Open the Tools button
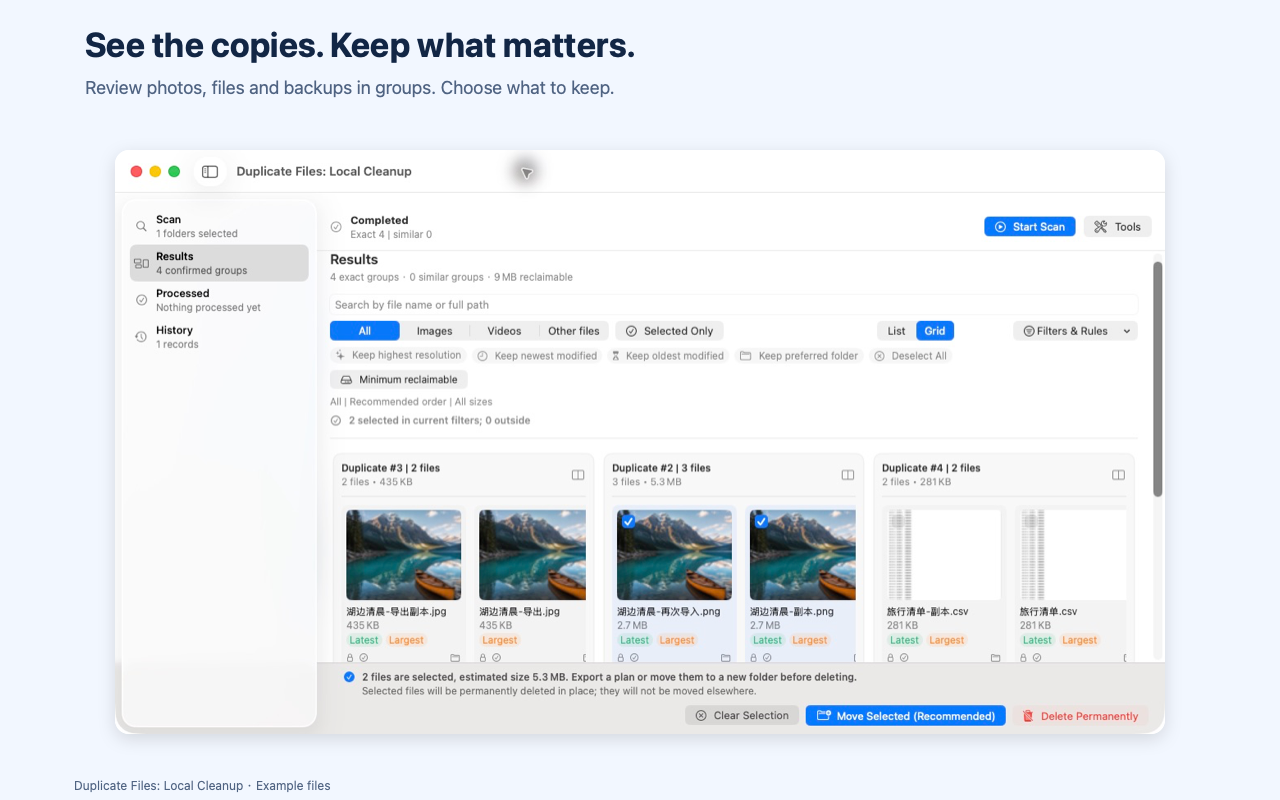The image size is (1280, 800). (x=1118, y=227)
